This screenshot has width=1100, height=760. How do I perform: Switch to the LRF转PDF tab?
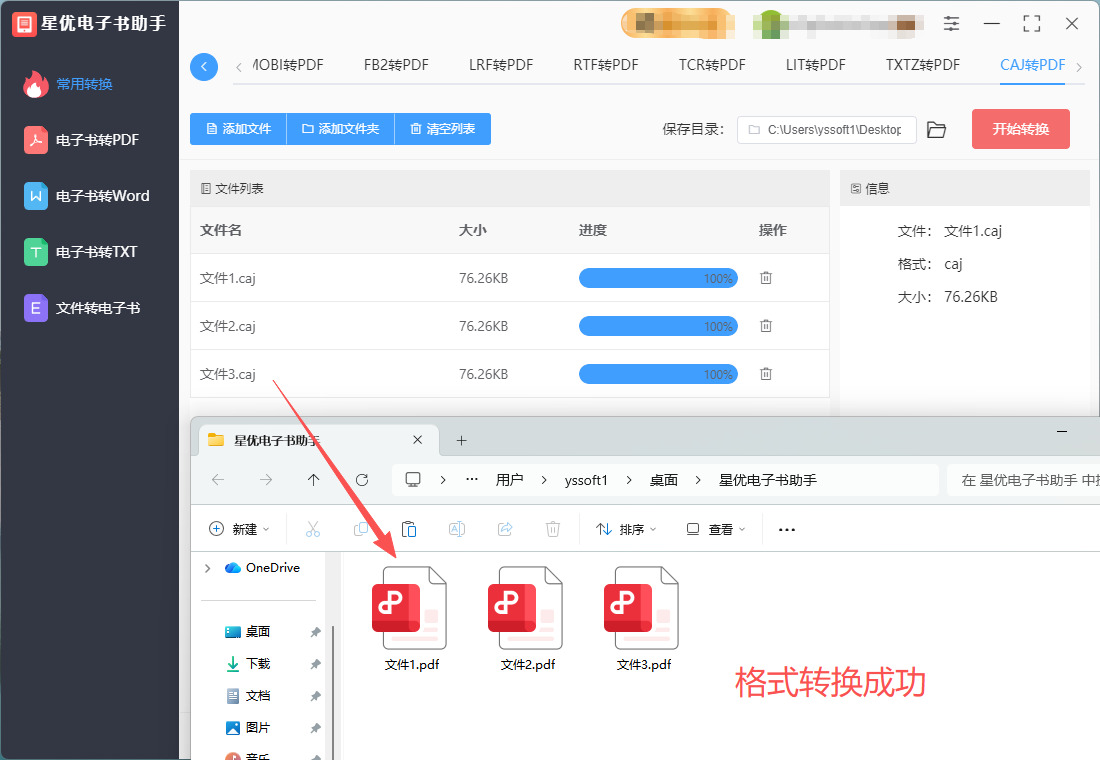pos(501,65)
